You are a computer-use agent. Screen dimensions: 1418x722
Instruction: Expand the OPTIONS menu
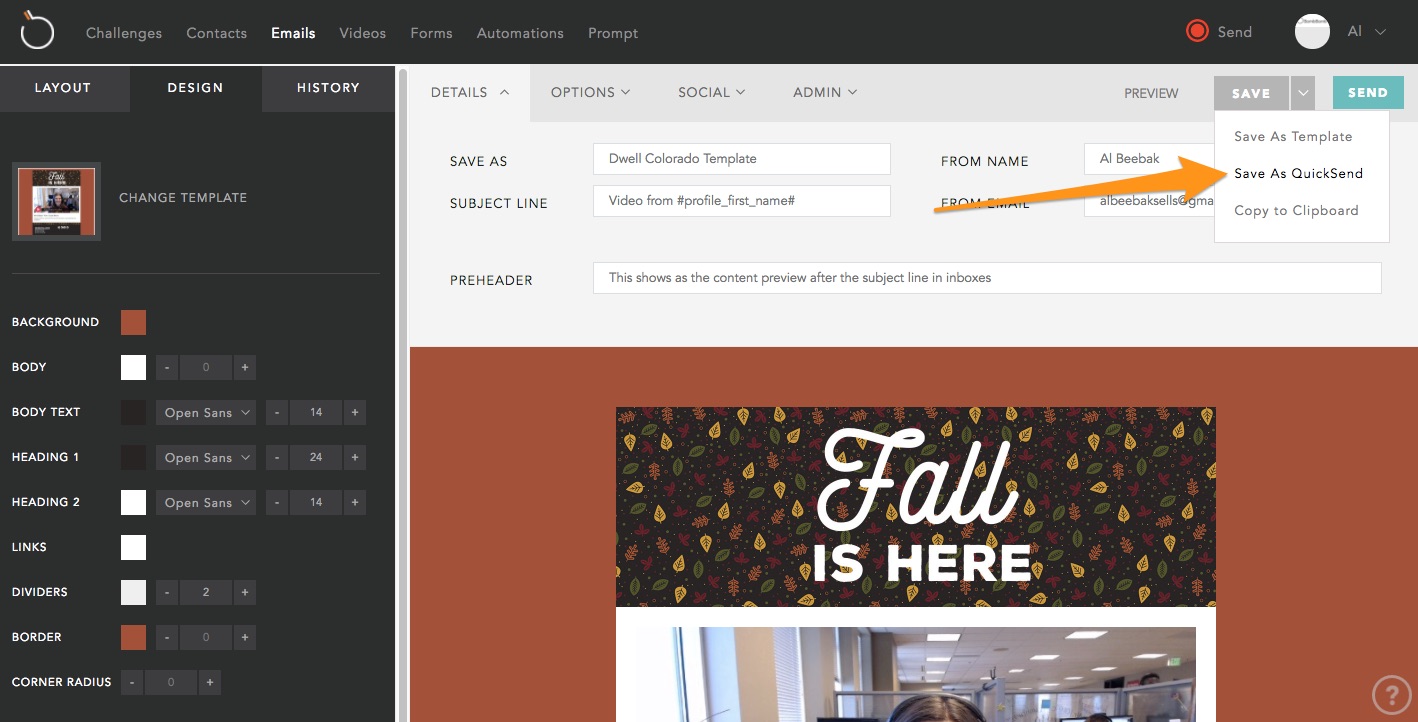pos(590,92)
